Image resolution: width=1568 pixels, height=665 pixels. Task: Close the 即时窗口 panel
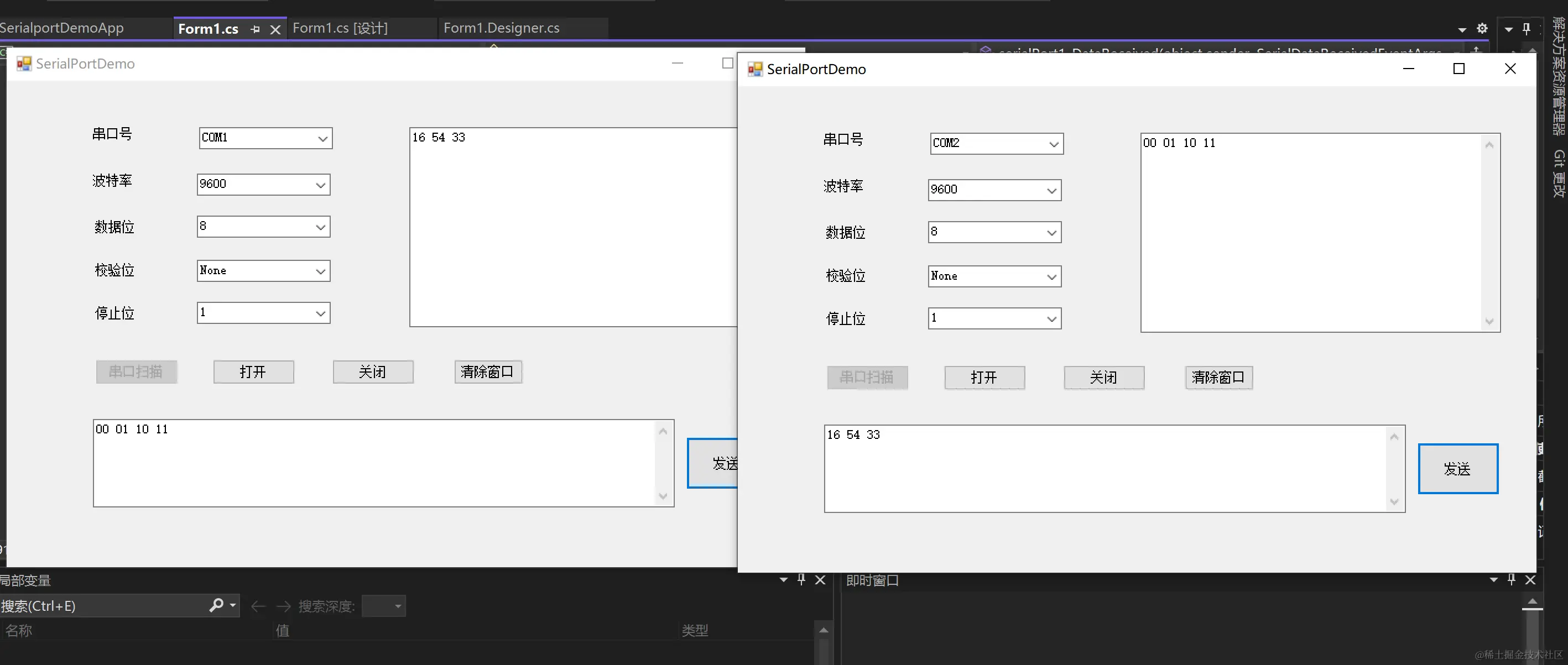pyautogui.click(x=1530, y=580)
